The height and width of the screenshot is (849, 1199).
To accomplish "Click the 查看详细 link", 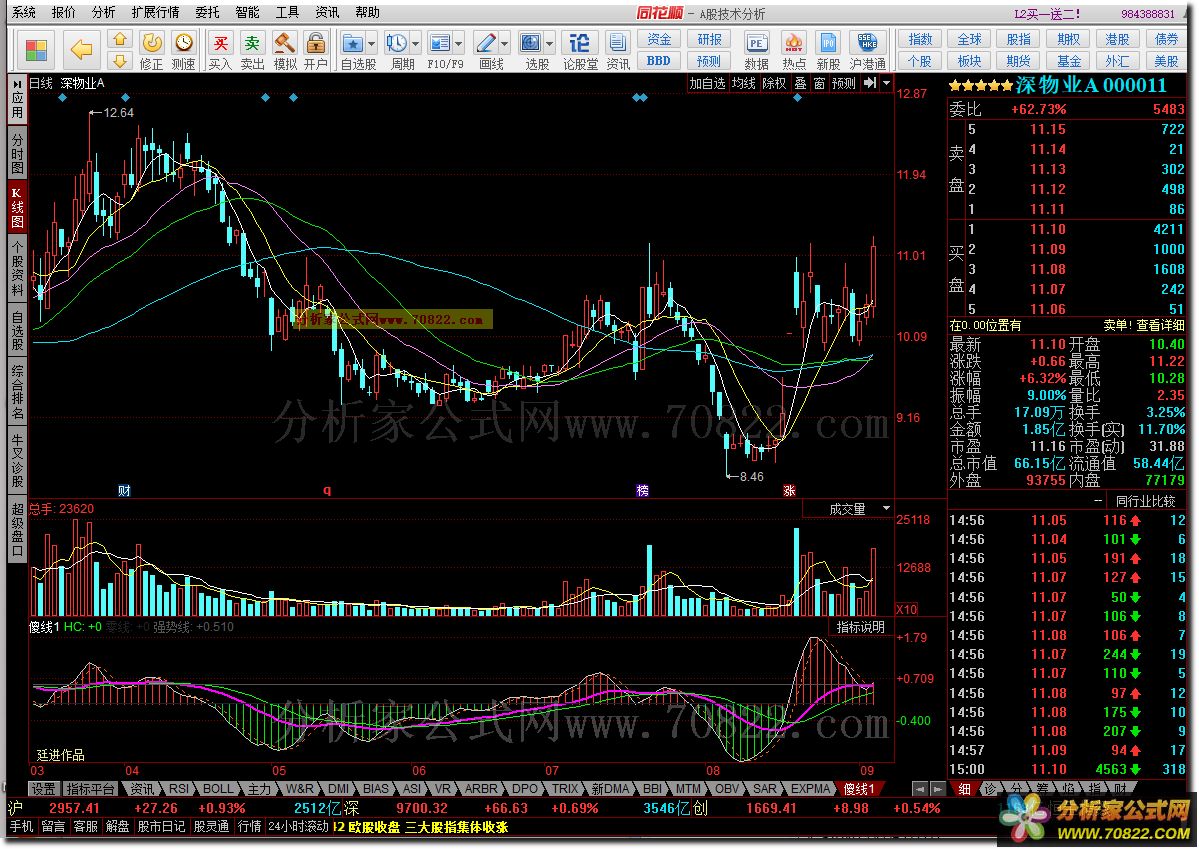I will (1159, 325).
